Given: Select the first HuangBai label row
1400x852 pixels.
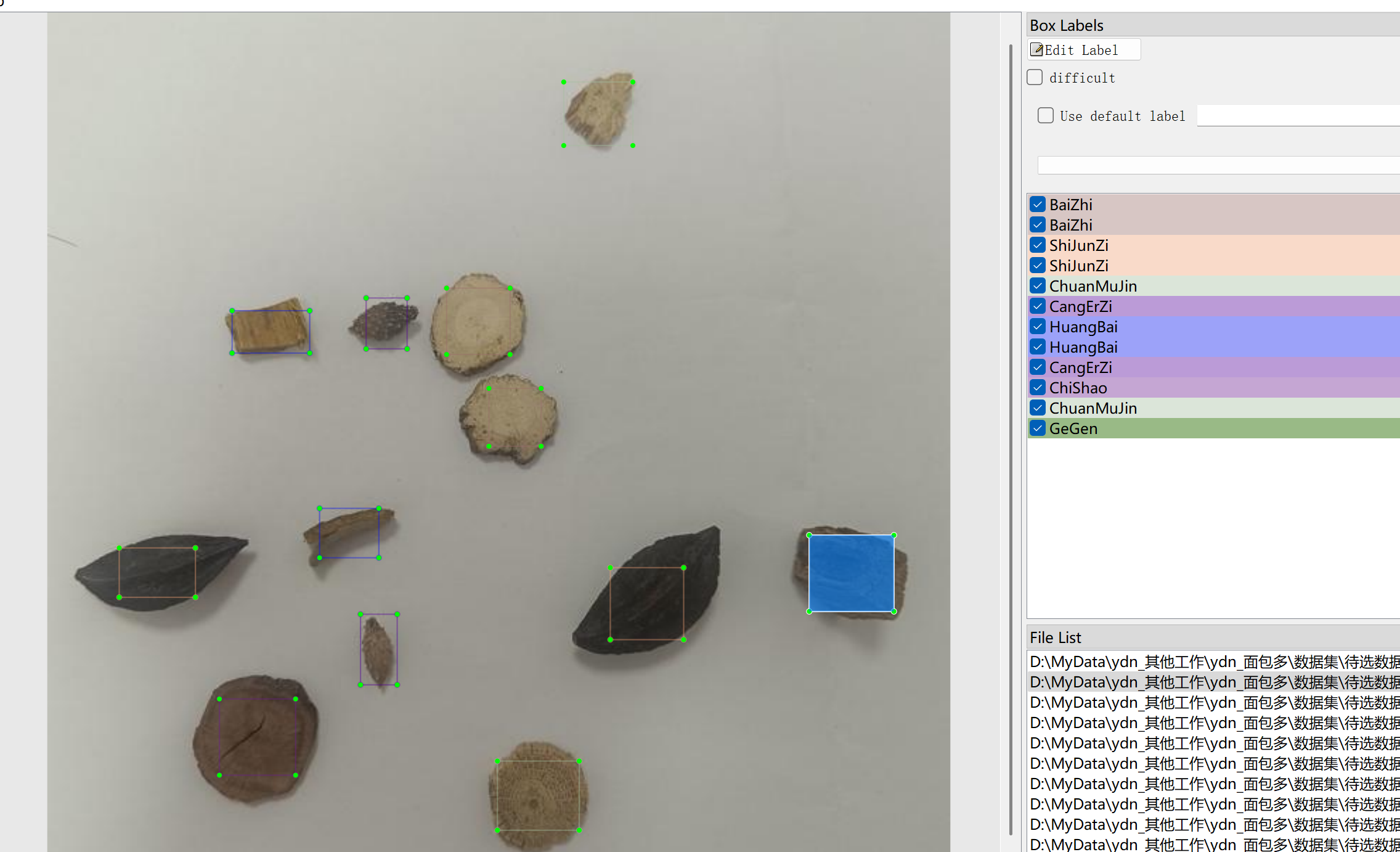Looking at the screenshot, I should click(x=1083, y=327).
